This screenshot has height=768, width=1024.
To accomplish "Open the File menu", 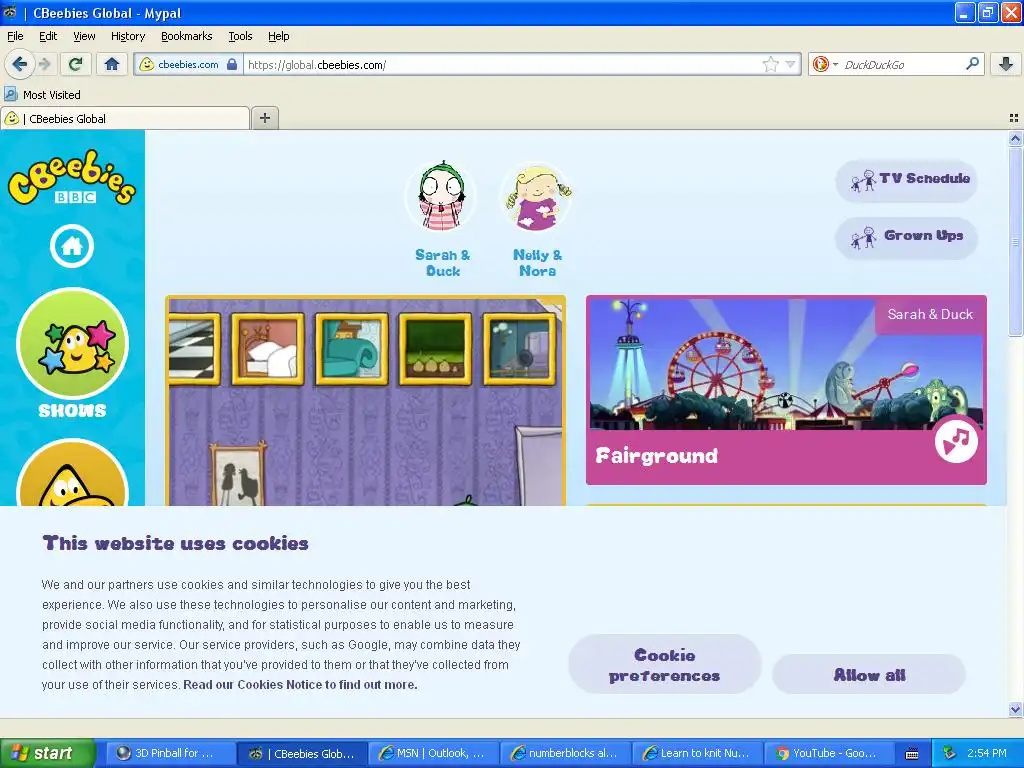I will 15,36.
